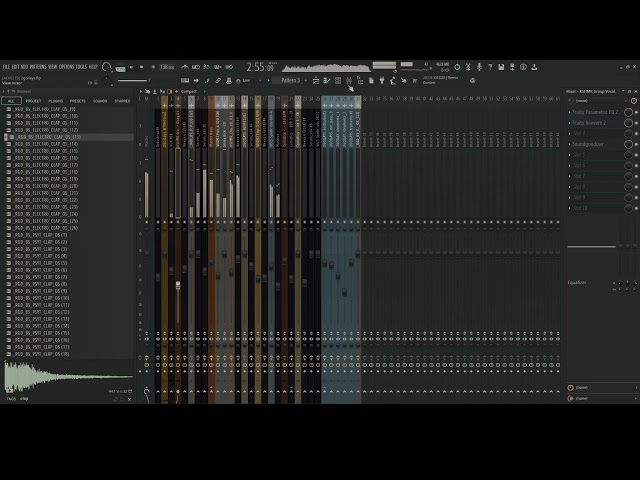Open the project info icon

[523, 67]
